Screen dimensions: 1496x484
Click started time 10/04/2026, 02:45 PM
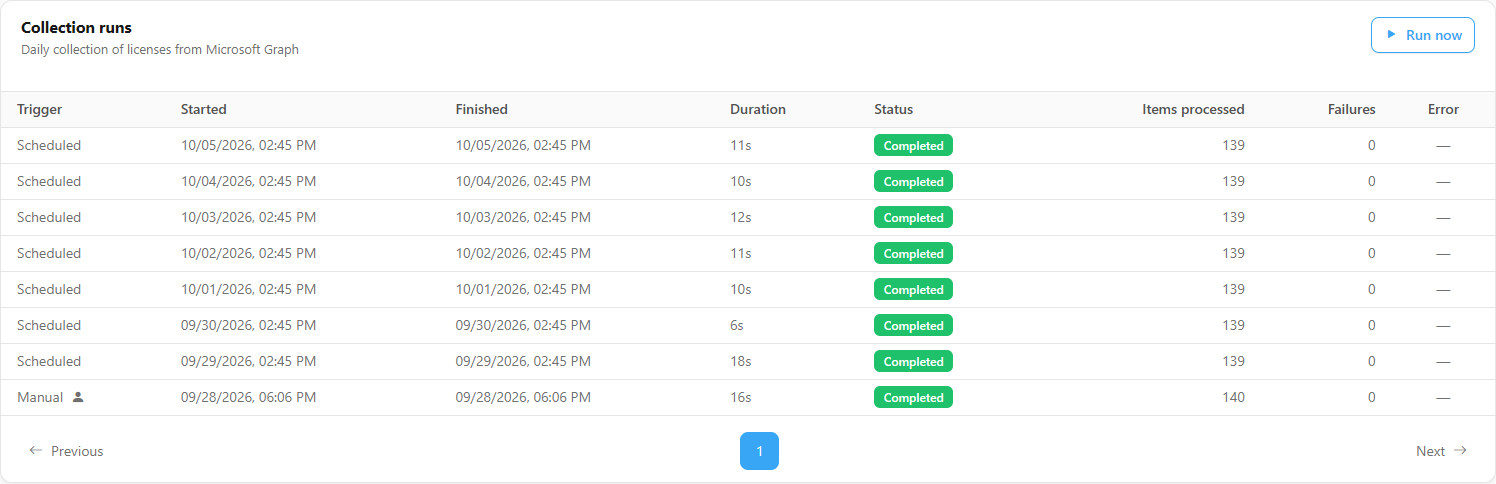pos(248,182)
